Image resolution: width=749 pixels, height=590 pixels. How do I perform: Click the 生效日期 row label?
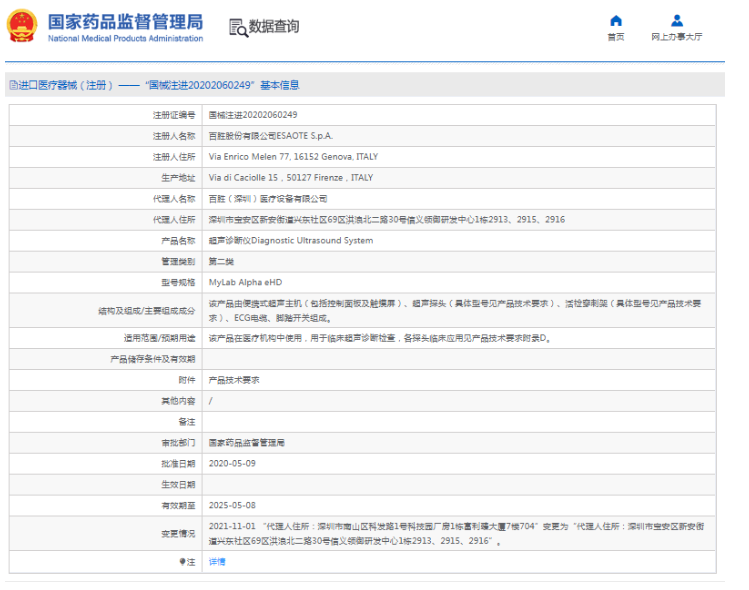coord(178,485)
